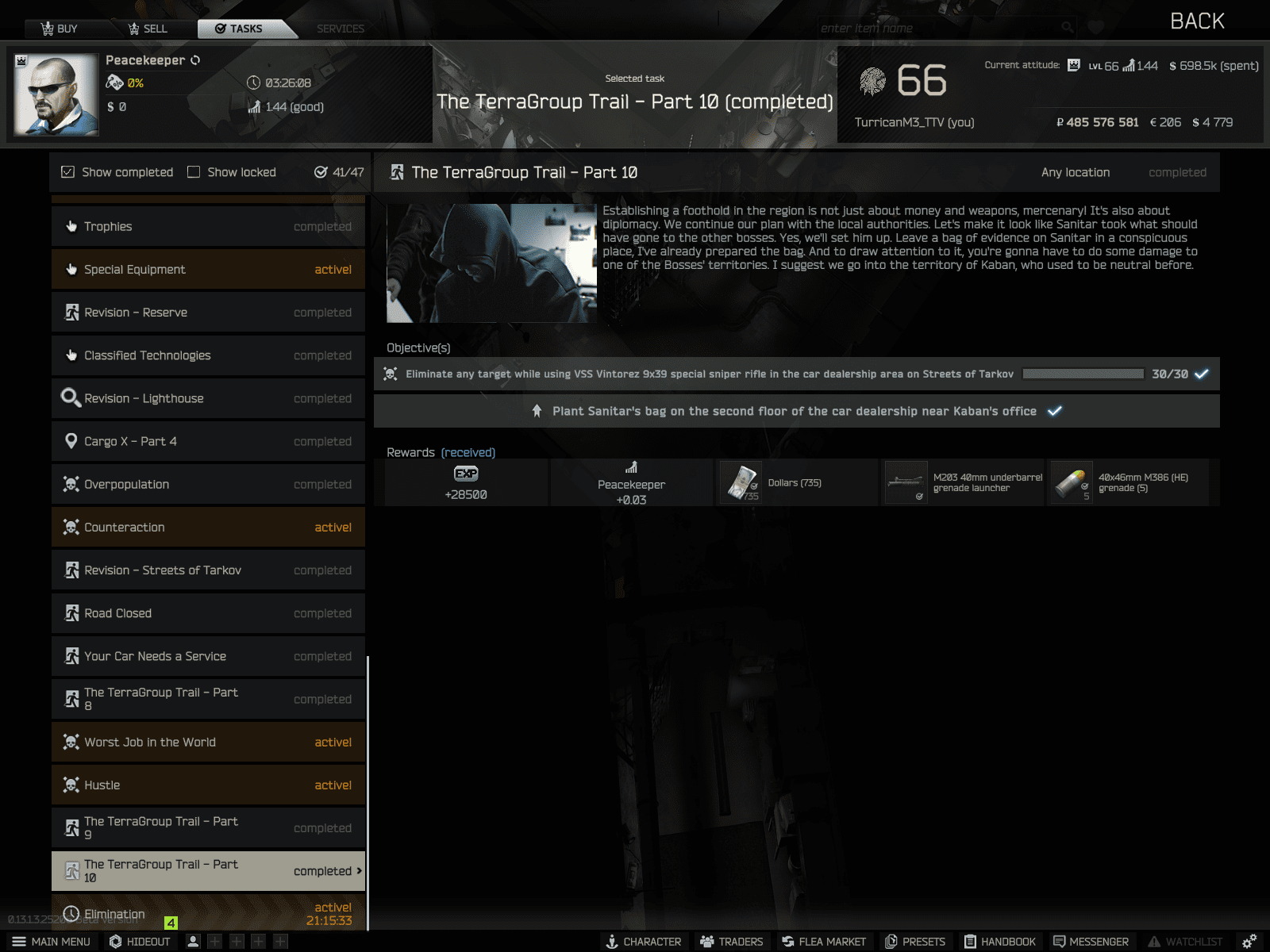Select the Special Equipment task
The width and height of the screenshot is (1270, 952).
point(208,269)
